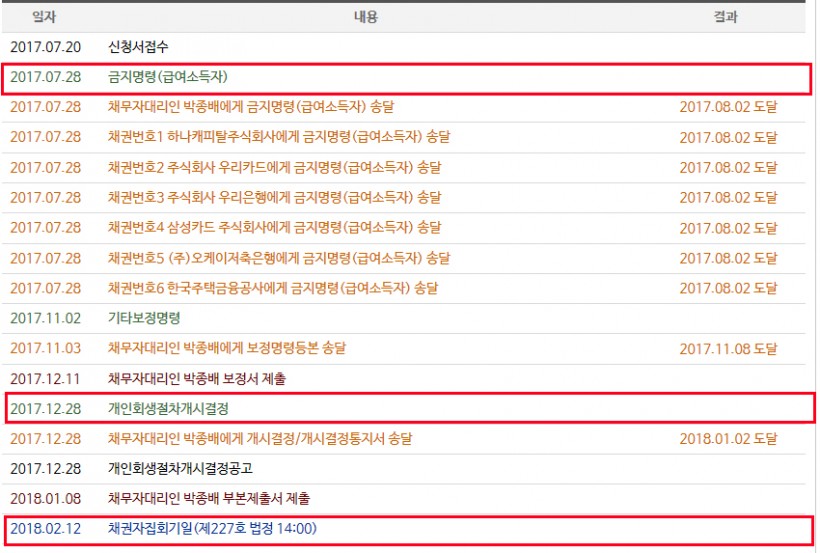Click the 내용 column header
The image size is (820, 553).
pos(366,17)
